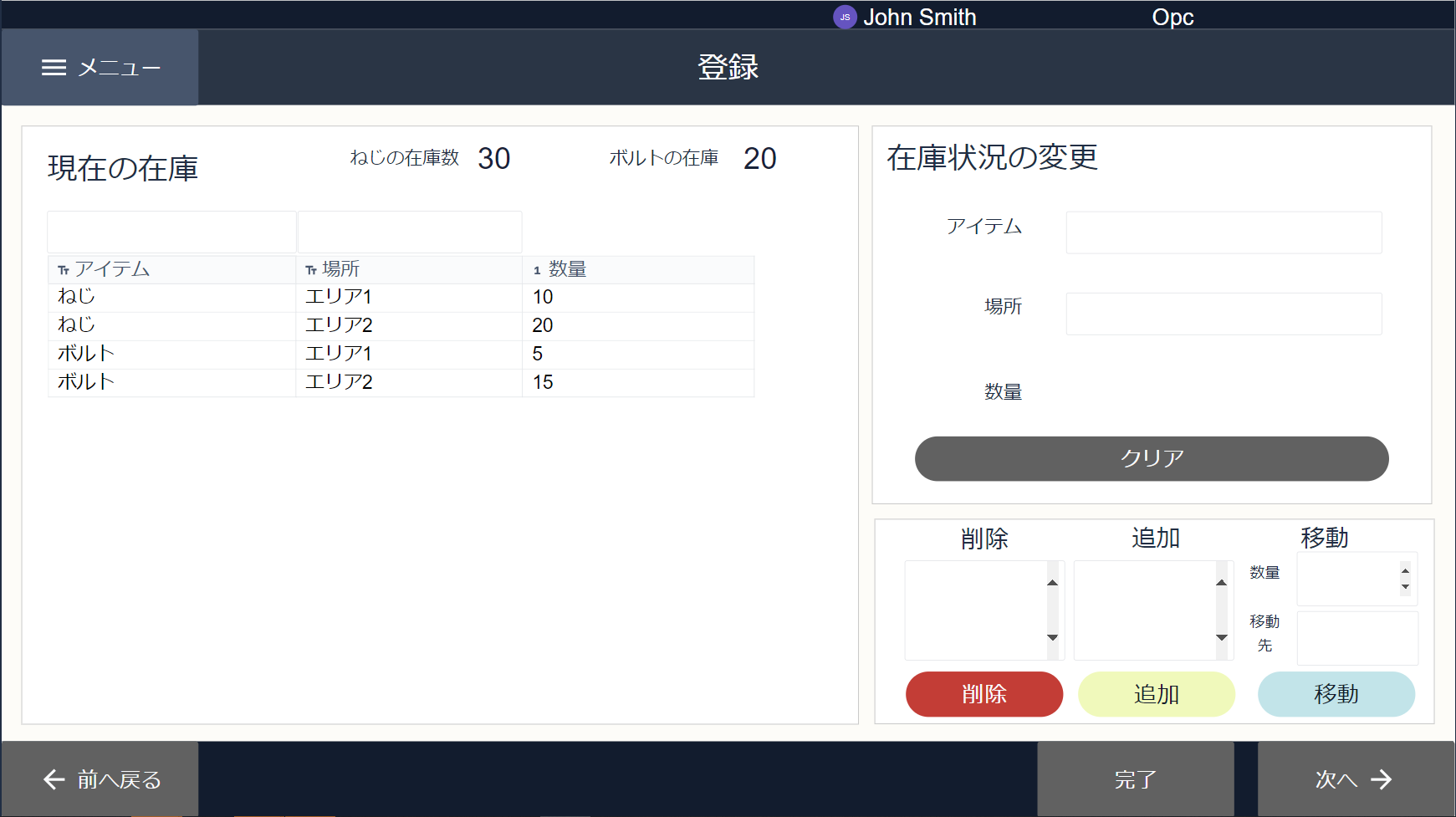The image size is (1456, 817).
Task: Click the forward arrow on 次へ
Action: pyautogui.click(x=1382, y=779)
